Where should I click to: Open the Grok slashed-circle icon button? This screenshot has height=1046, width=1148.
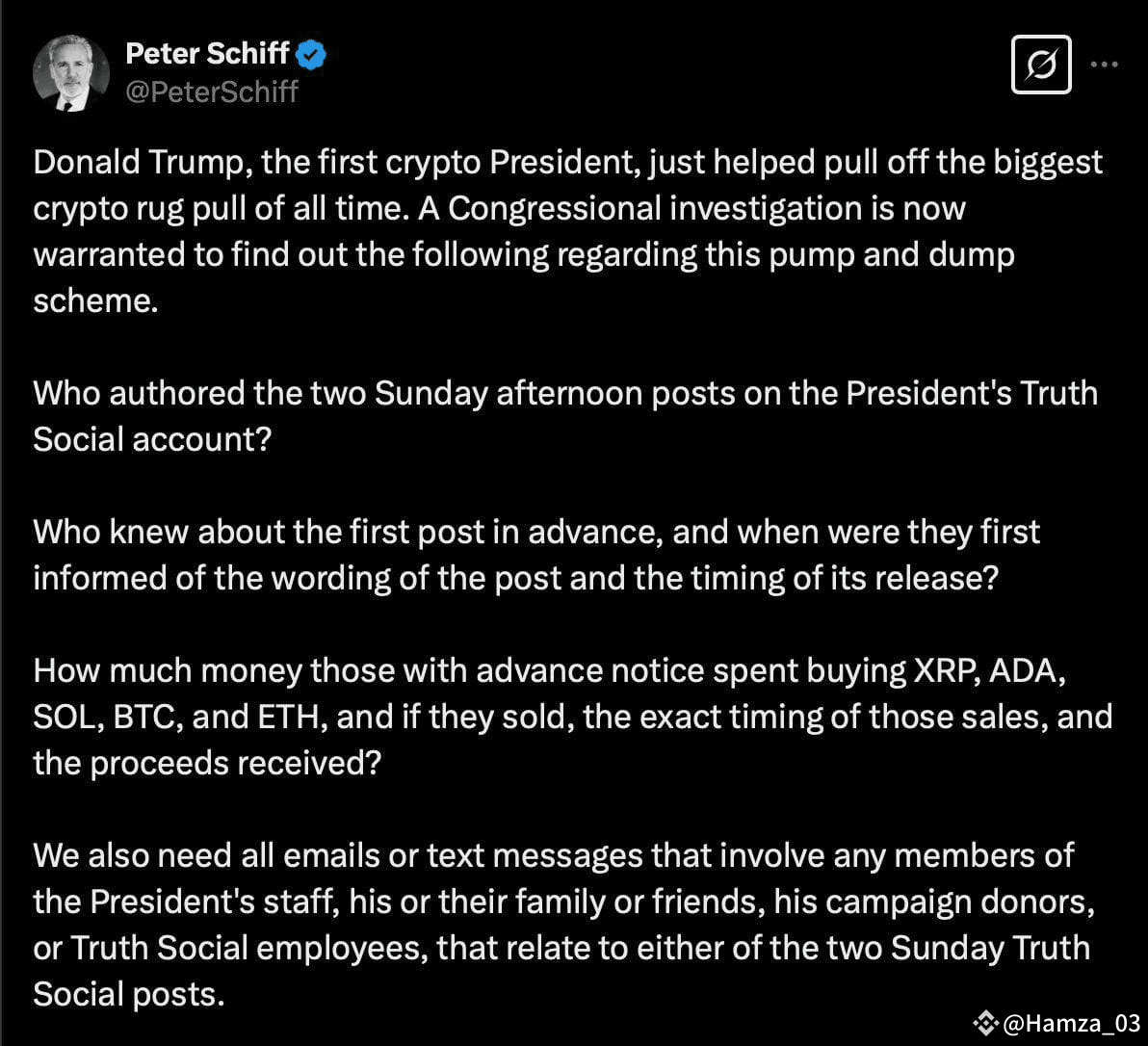(x=1041, y=65)
